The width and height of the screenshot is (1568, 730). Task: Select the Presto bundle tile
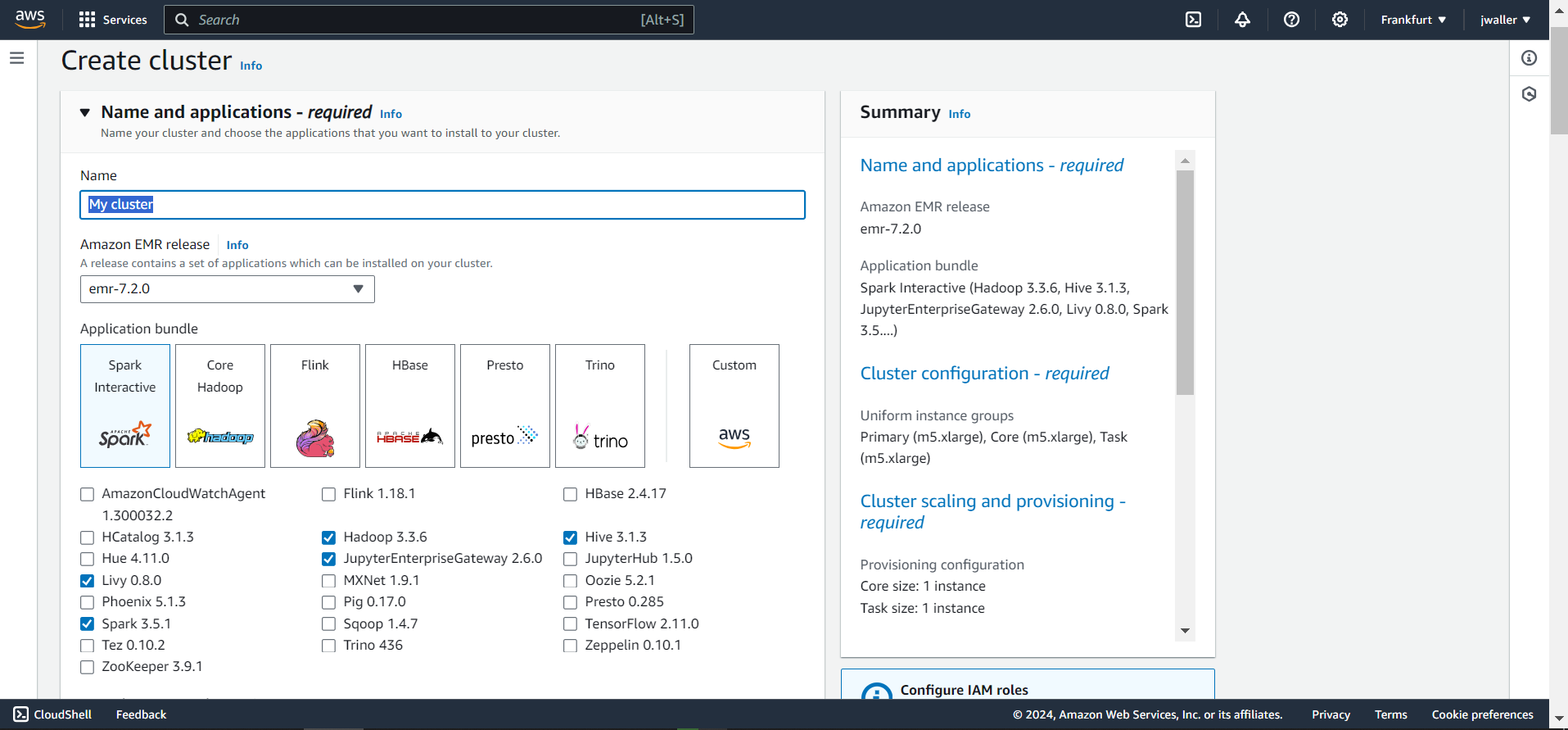[x=505, y=406]
